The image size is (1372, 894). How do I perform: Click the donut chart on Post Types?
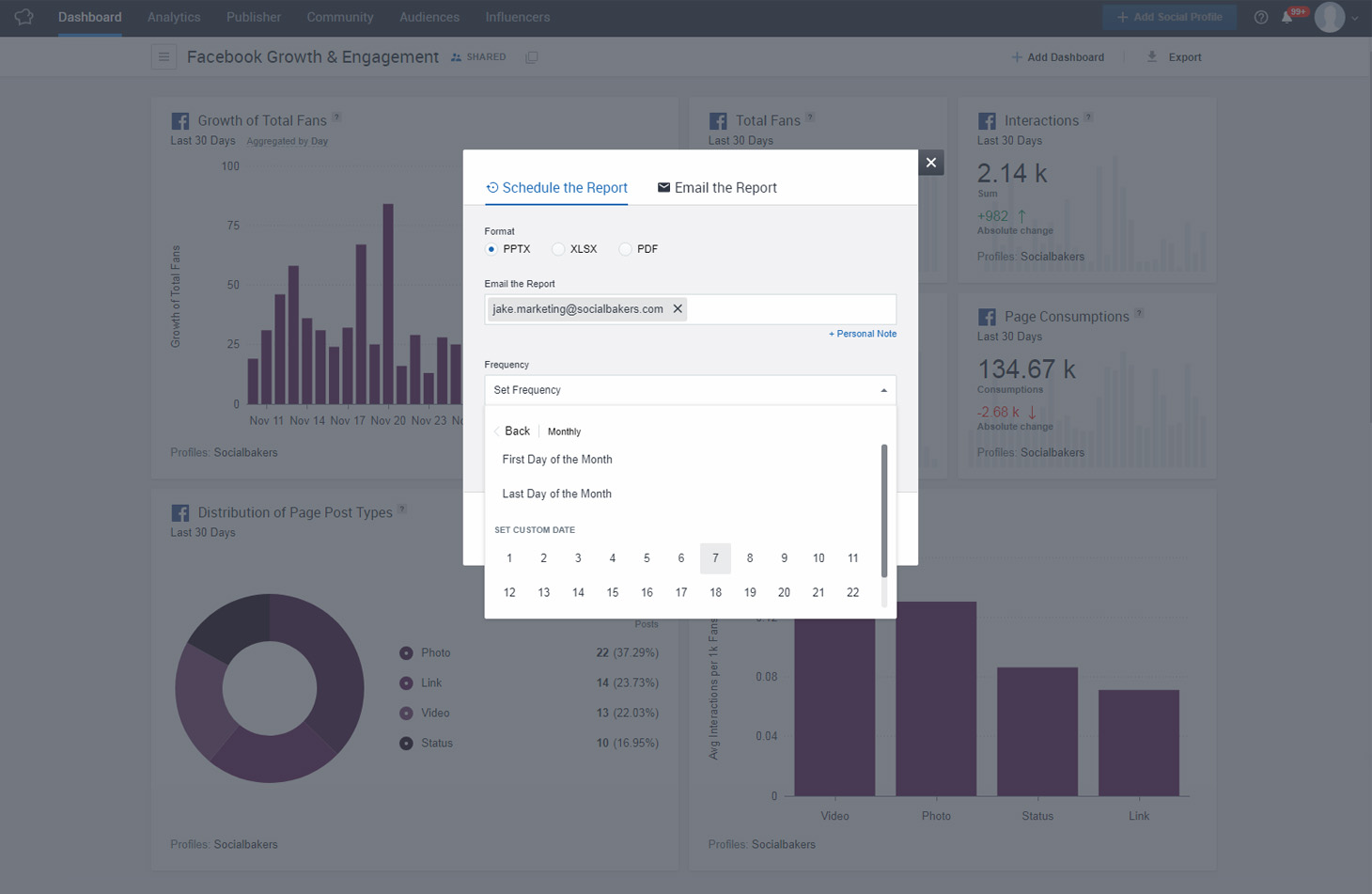pos(270,688)
